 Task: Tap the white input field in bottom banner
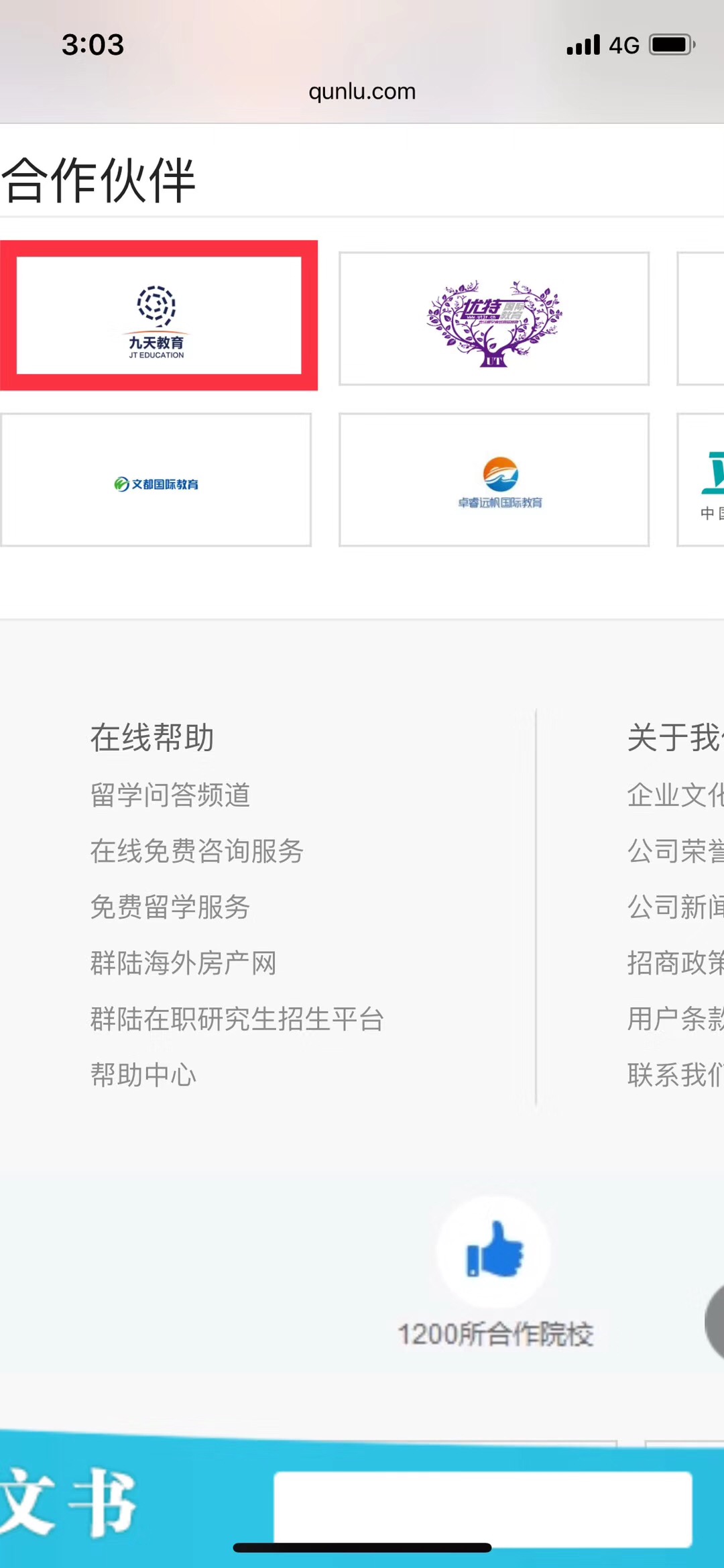(x=483, y=1509)
